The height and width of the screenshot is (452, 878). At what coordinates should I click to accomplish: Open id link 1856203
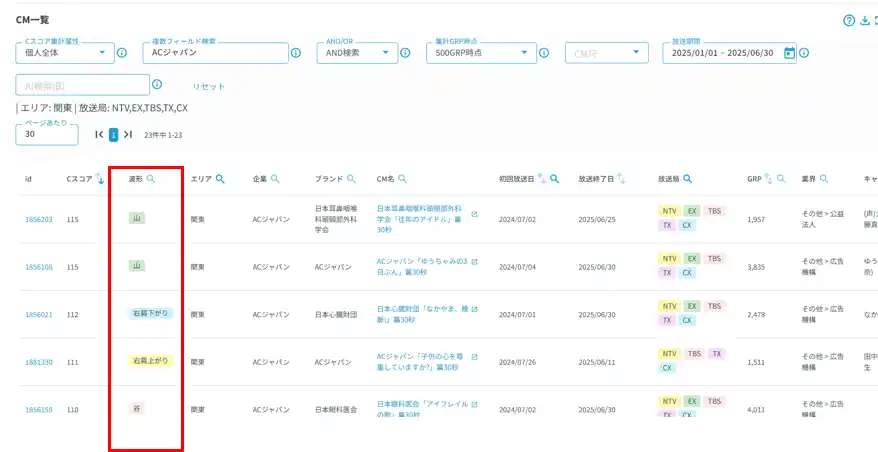click(39, 220)
